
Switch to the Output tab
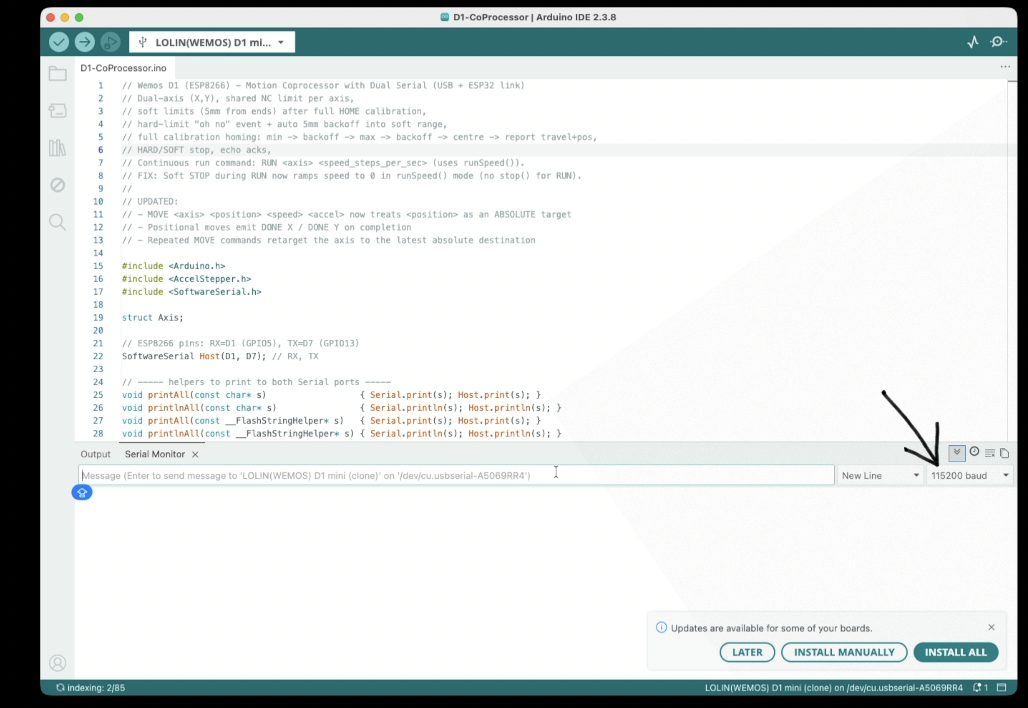pyautogui.click(x=96, y=454)
